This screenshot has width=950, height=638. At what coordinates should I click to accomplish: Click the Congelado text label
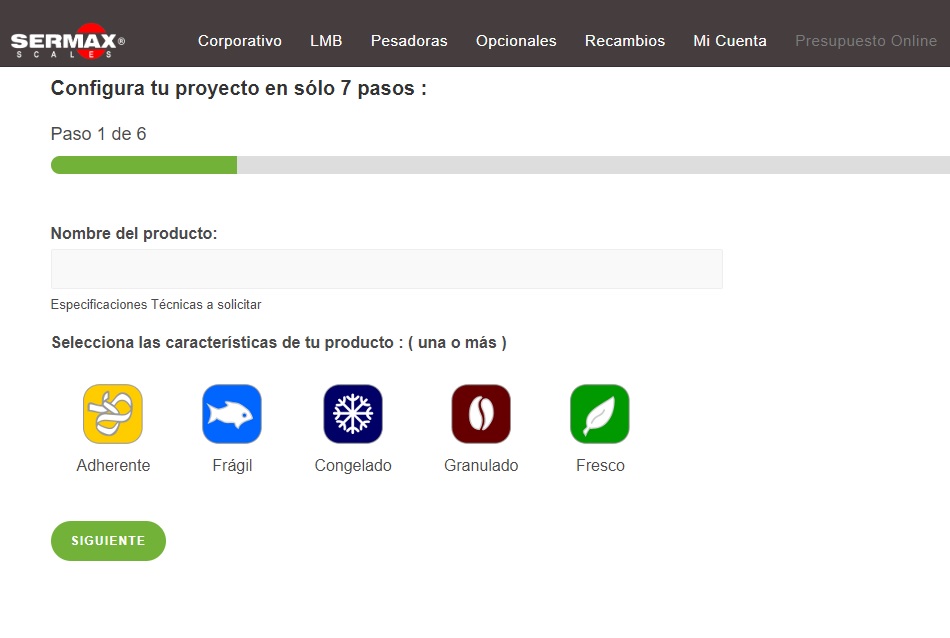tap(353, 466)
